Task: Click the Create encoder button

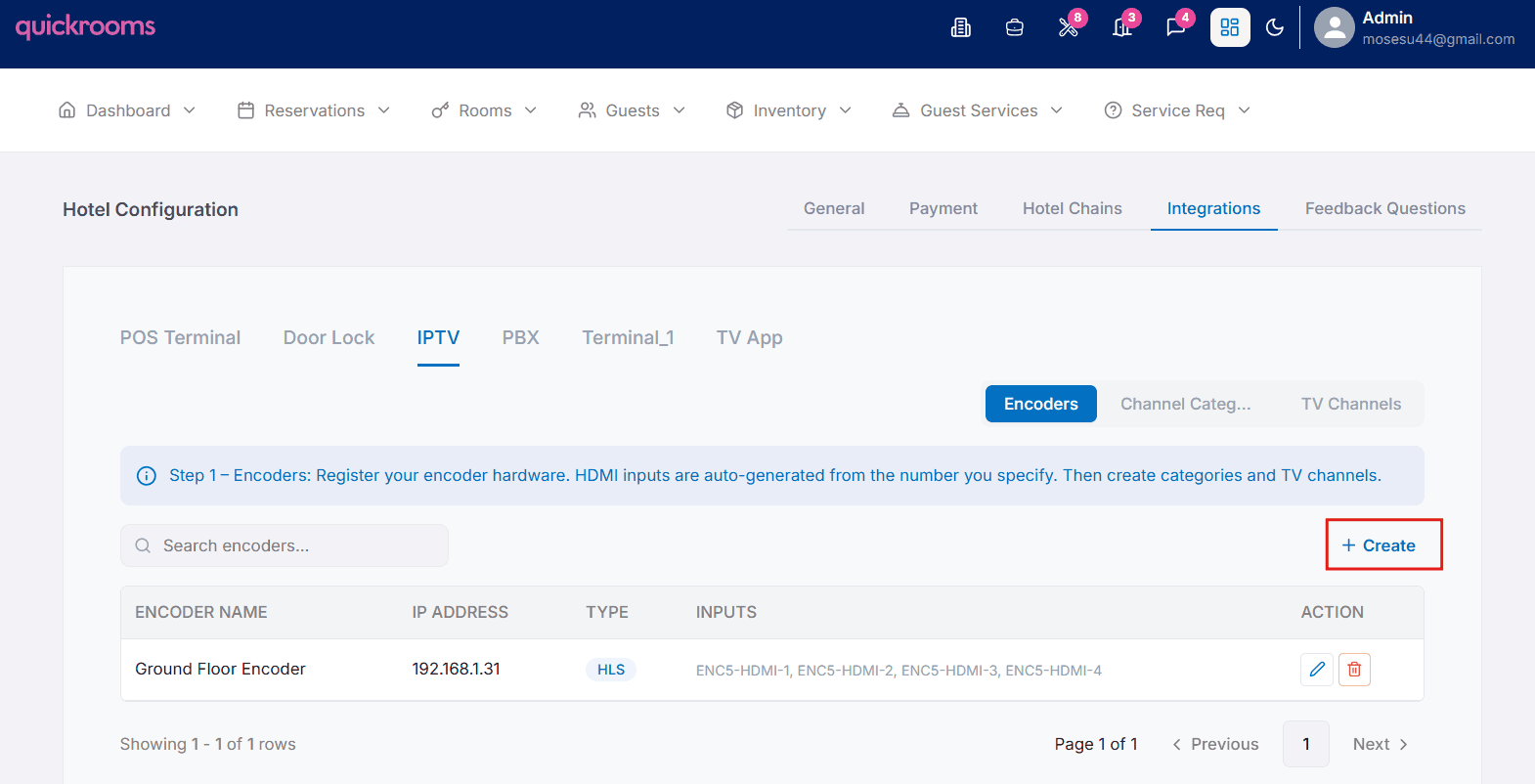Action: tap(1379, 545)
